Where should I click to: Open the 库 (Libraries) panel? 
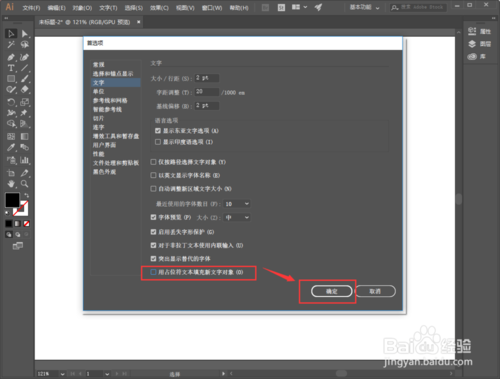pos(477,56)
